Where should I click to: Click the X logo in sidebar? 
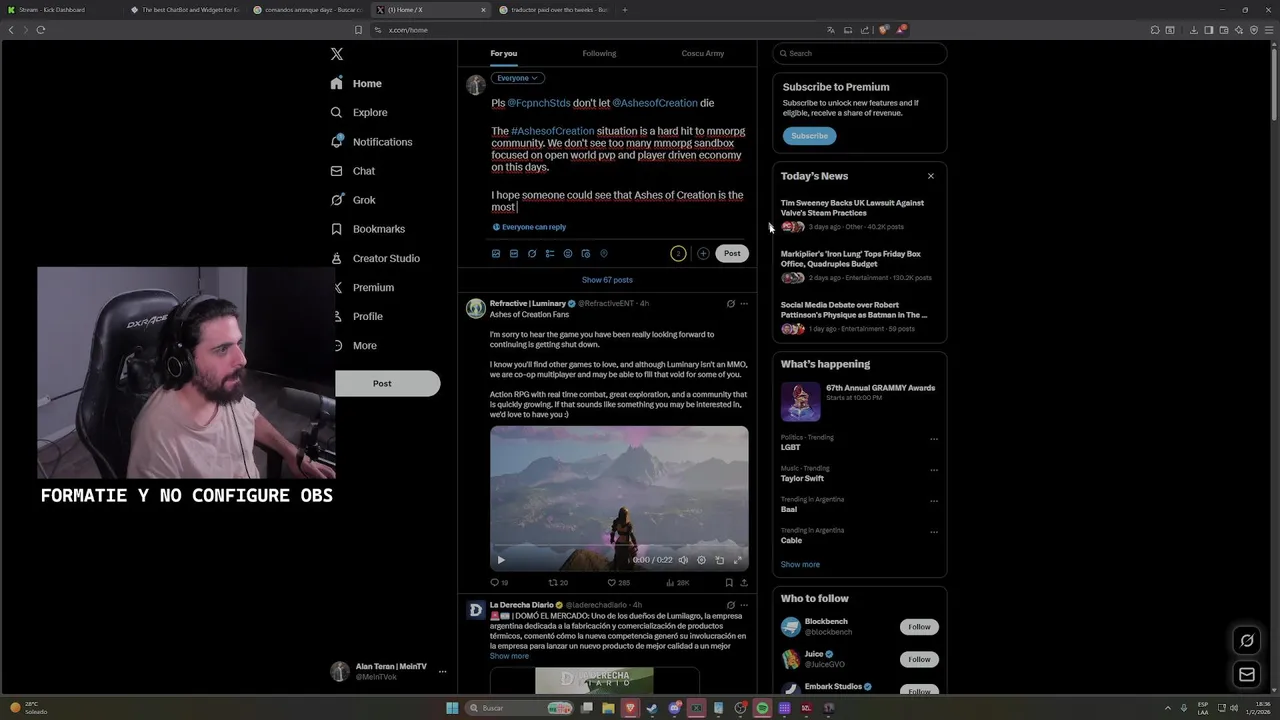337,54
